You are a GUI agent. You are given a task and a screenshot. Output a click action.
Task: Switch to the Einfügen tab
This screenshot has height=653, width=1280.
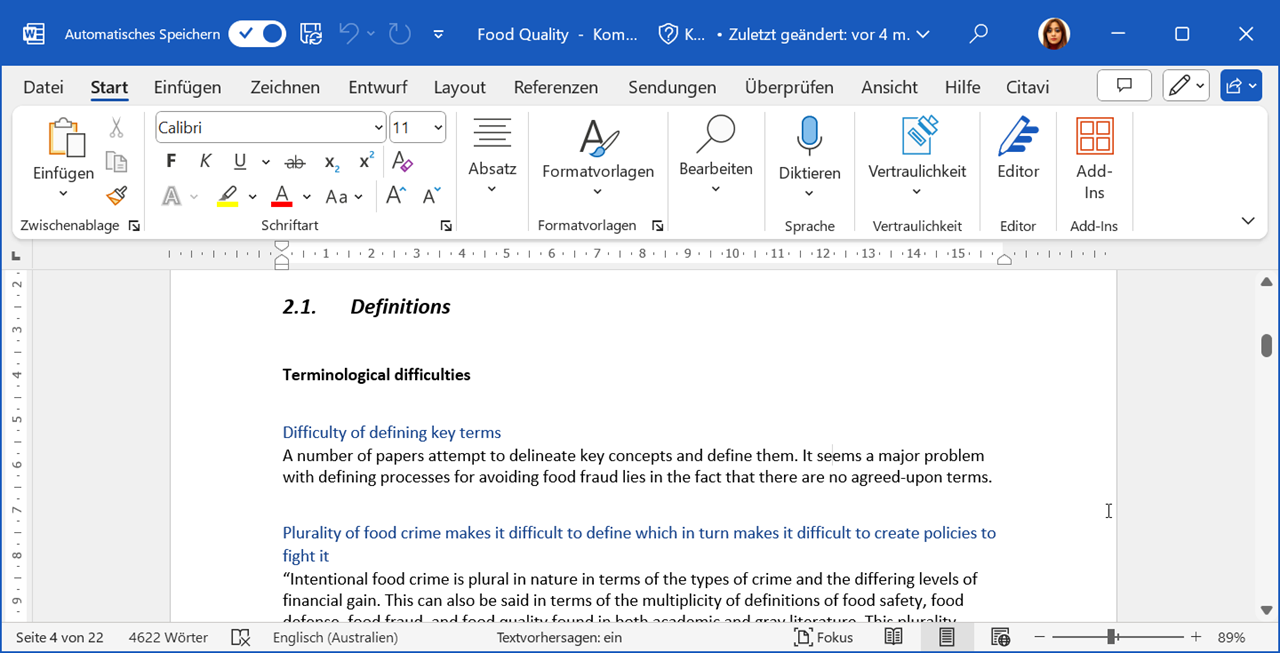pyautogui.click(x=187, y=87)
